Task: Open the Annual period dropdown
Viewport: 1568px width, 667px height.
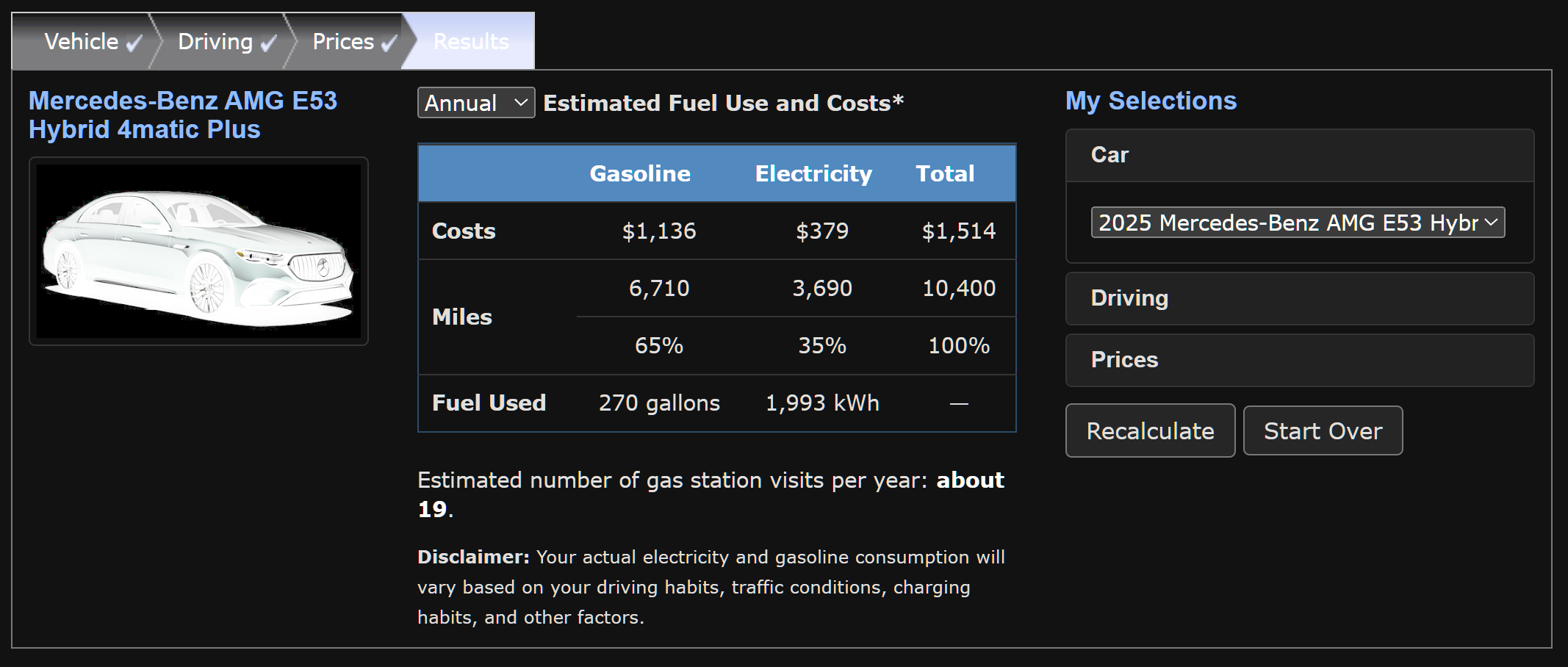Action: tap(476, 103)
